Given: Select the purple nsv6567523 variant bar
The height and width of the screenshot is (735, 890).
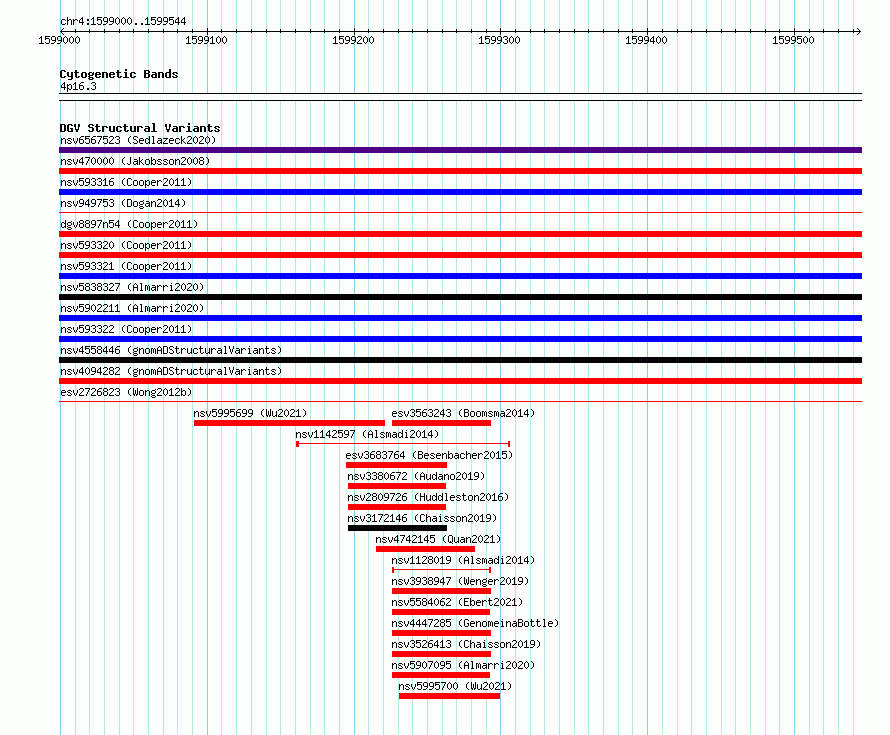Looking at the screenshot, I should point(460,150).
